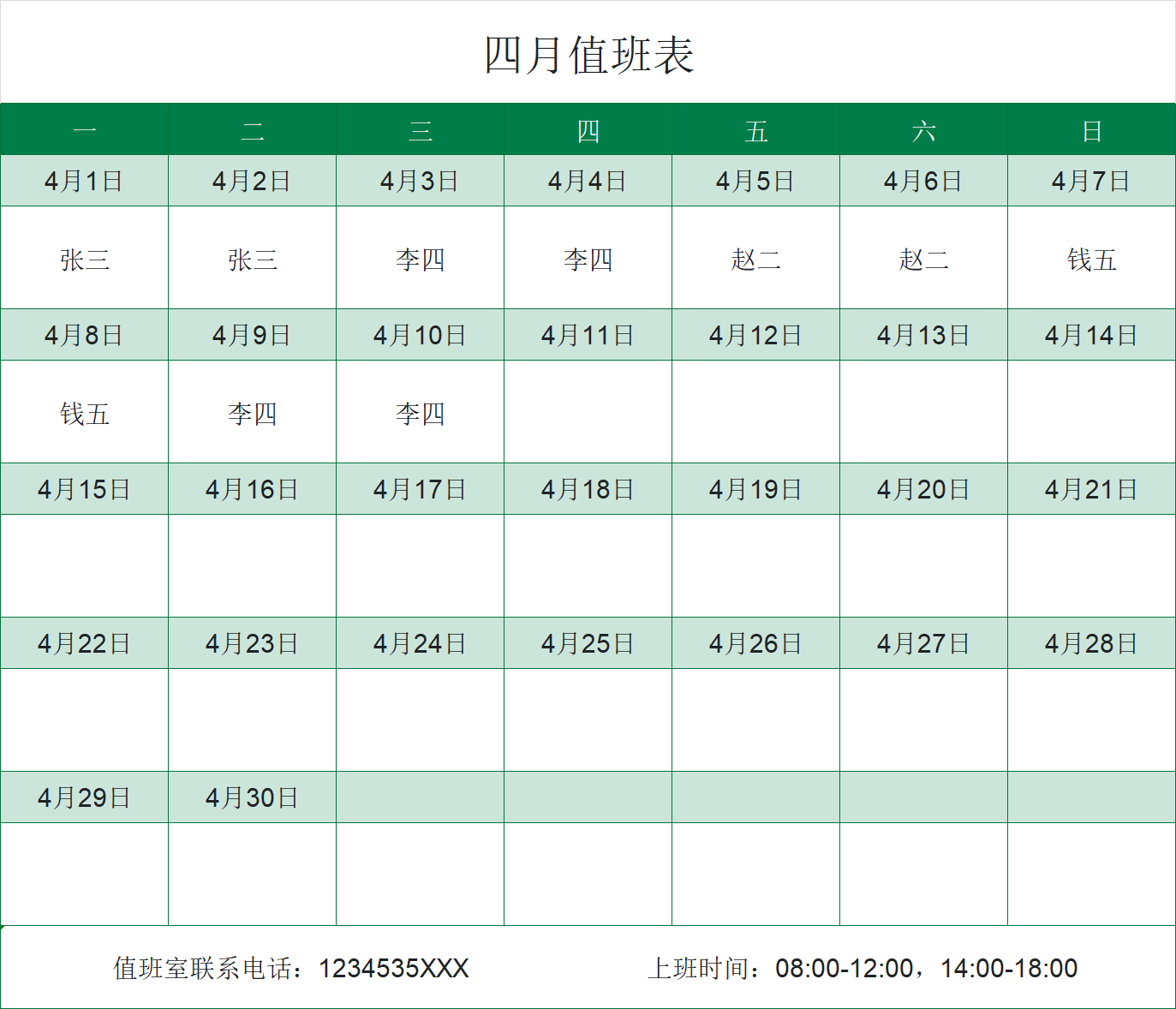Select the 日 (Sunday) column header

(x=1090, y=129)
